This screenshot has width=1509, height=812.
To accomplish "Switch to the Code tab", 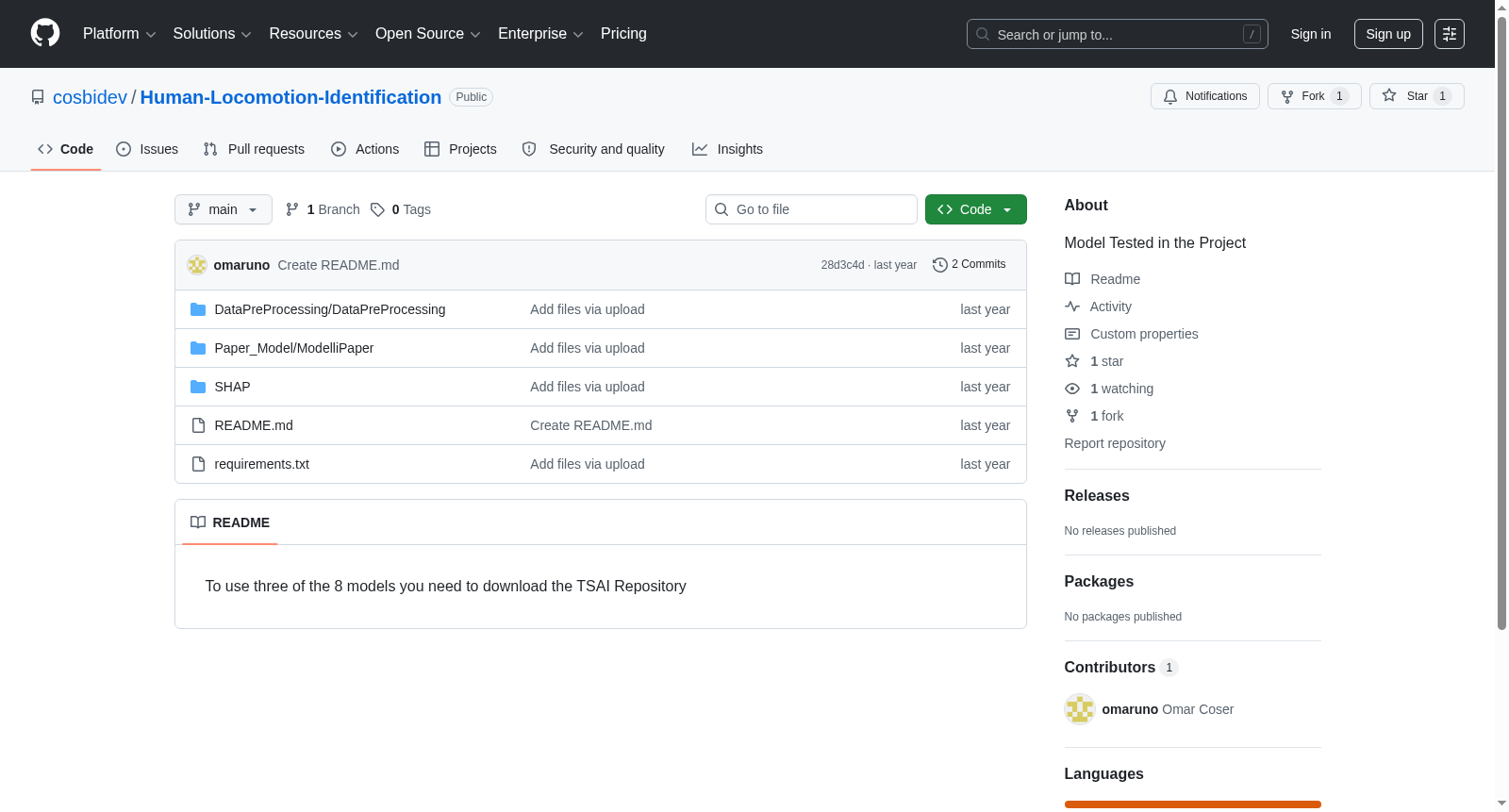I will 66,149.
